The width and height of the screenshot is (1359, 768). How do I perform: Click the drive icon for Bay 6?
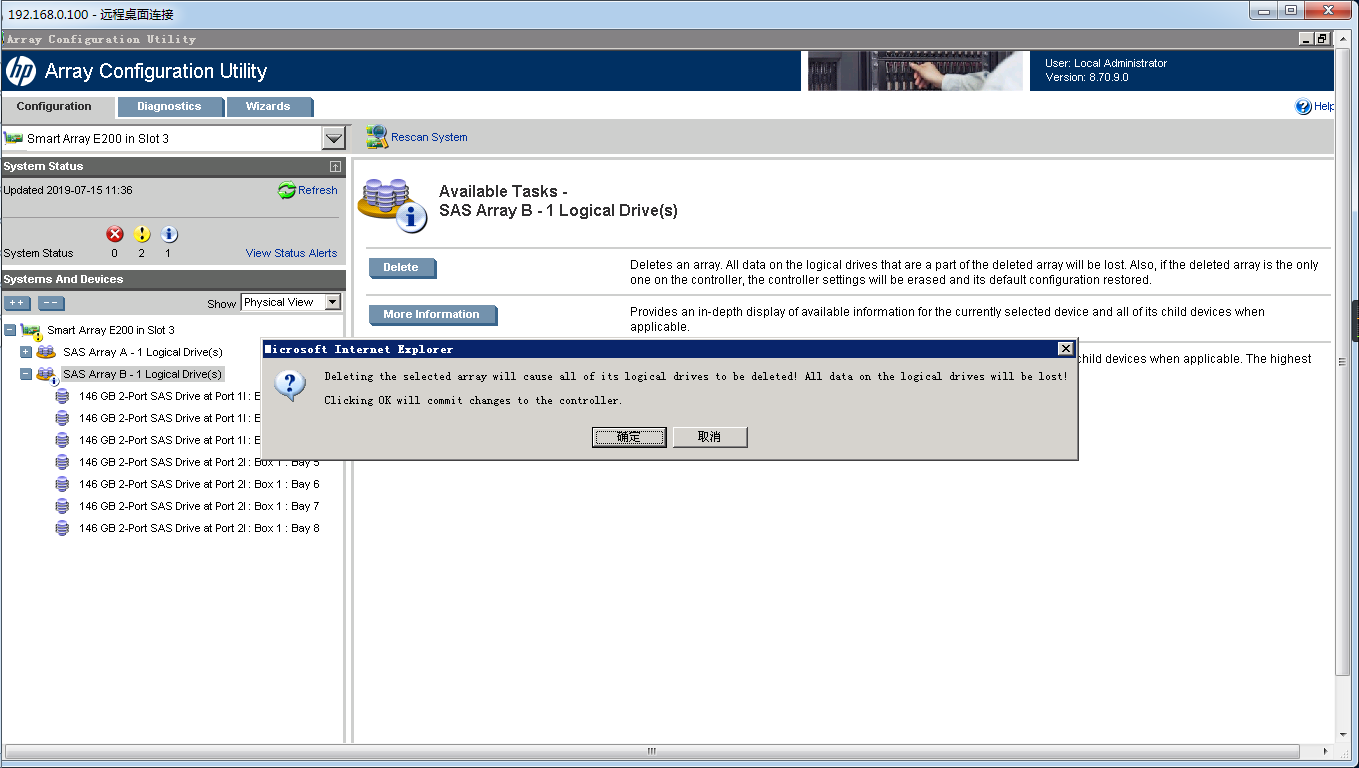62,484
